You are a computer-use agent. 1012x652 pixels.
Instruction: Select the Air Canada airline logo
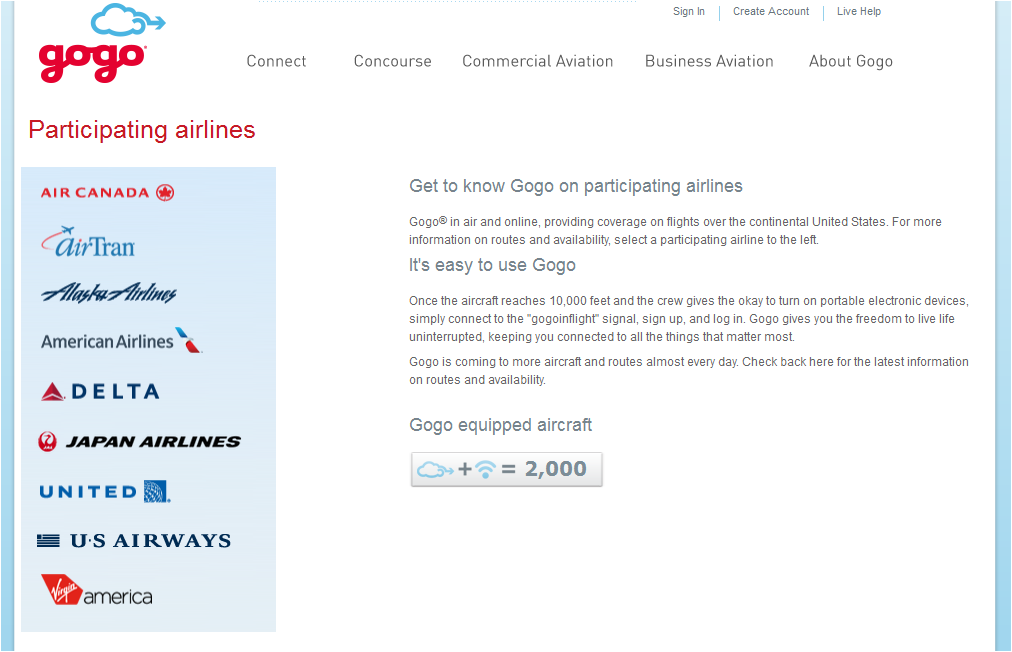(x=107, y=192)
